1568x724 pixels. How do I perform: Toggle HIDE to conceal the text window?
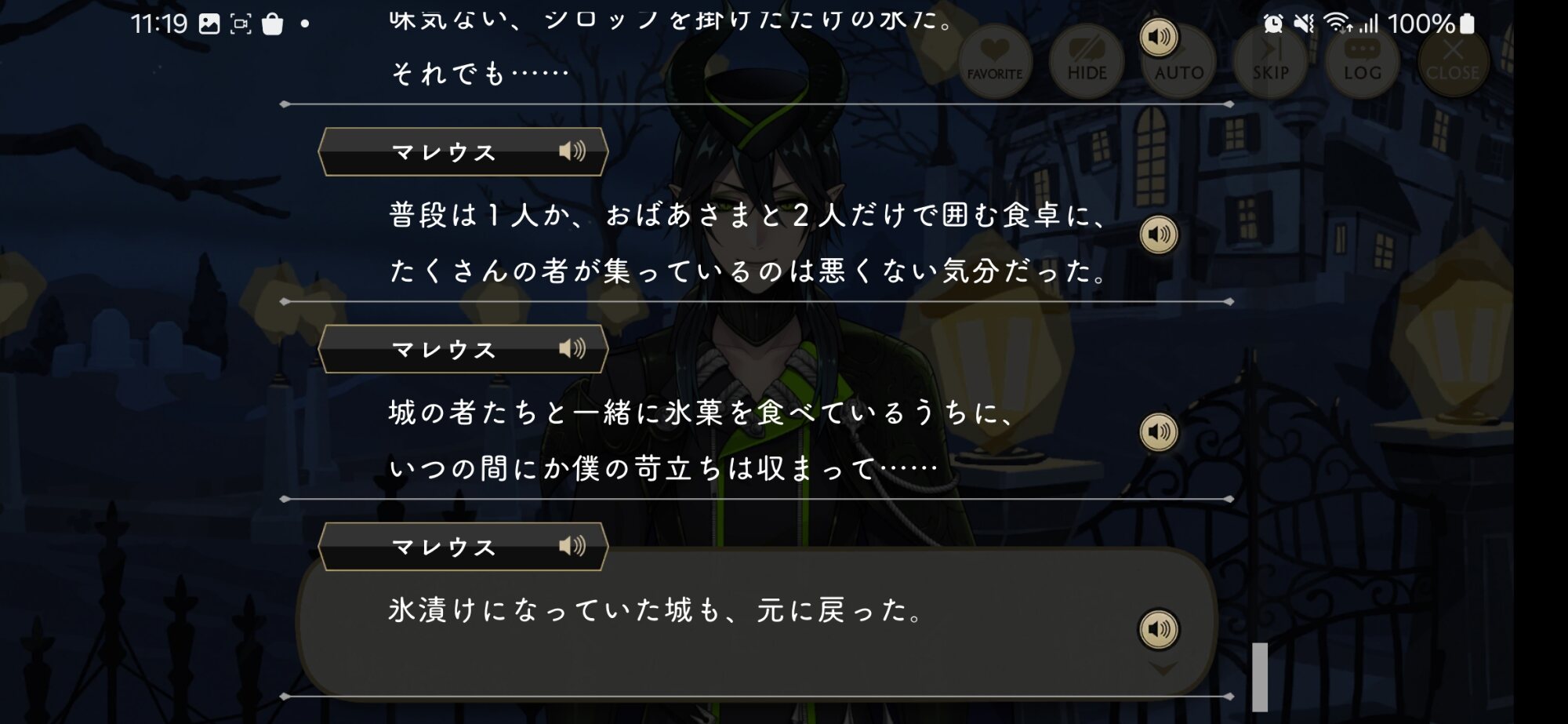[1087, 61]
